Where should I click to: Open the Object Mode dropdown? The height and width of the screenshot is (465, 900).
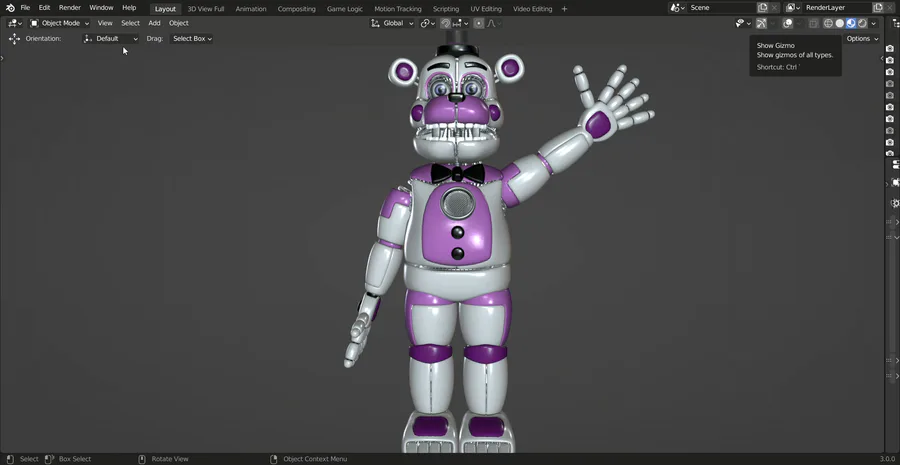pyautogui.click(x=60, y=23)
